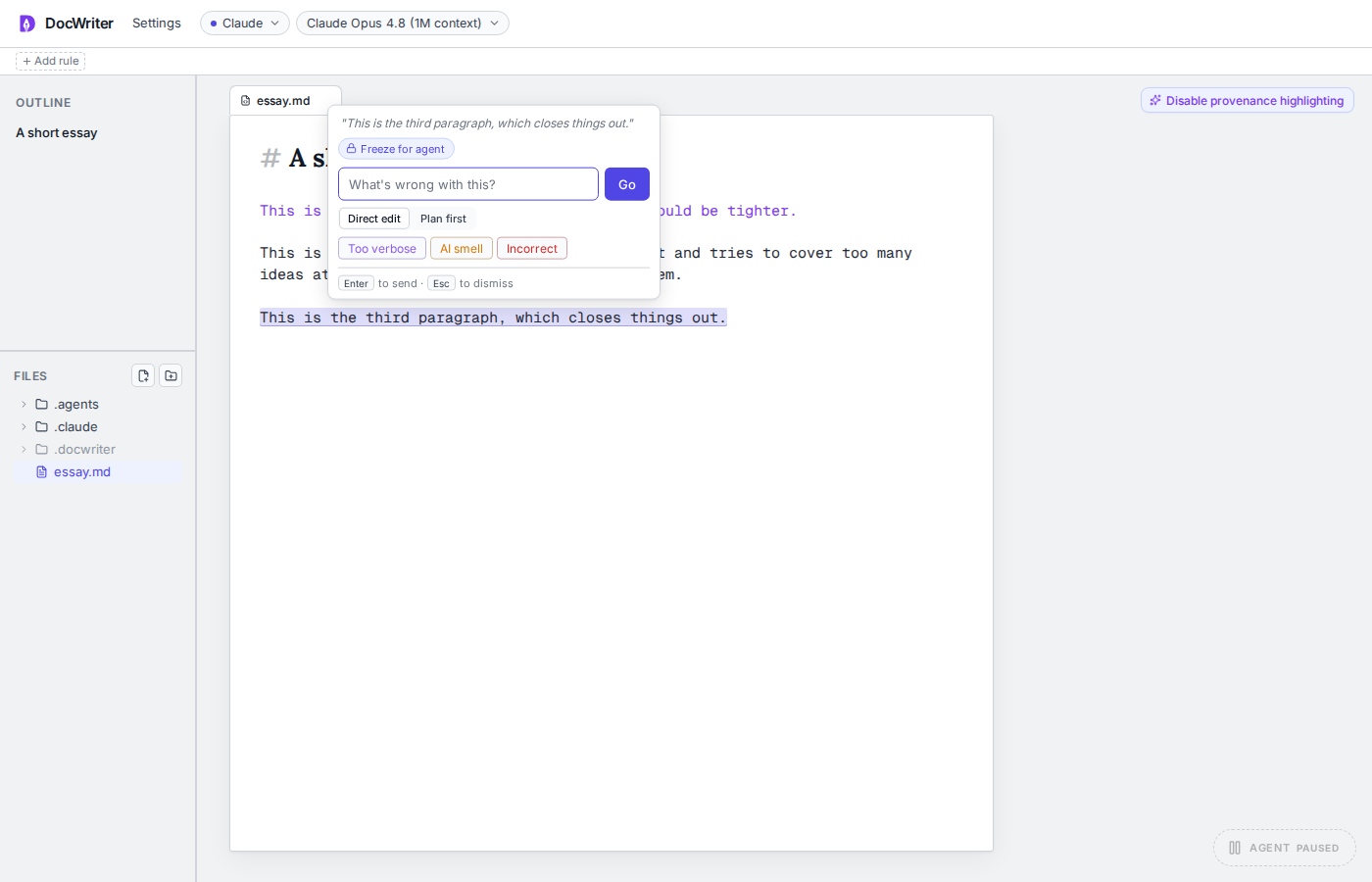Select A short essay outline entry

tap(57, 133)
